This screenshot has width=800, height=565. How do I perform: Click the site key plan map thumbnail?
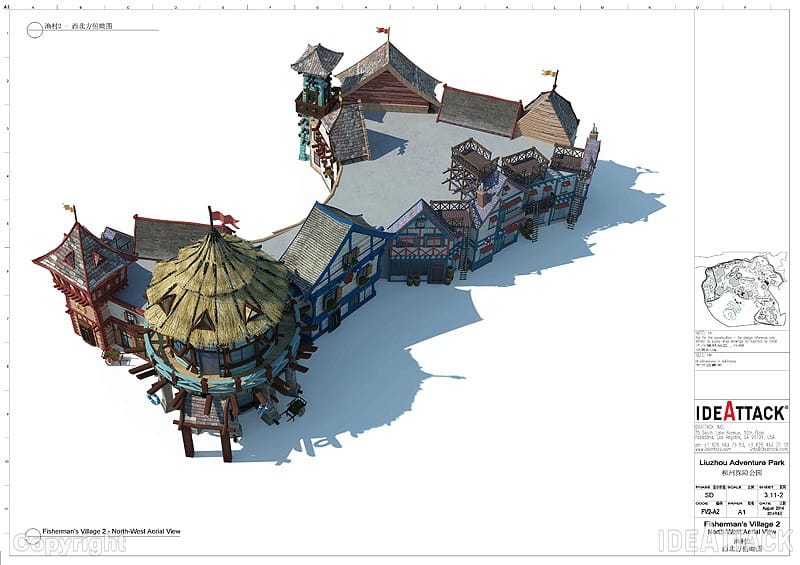tap(741, 290)
